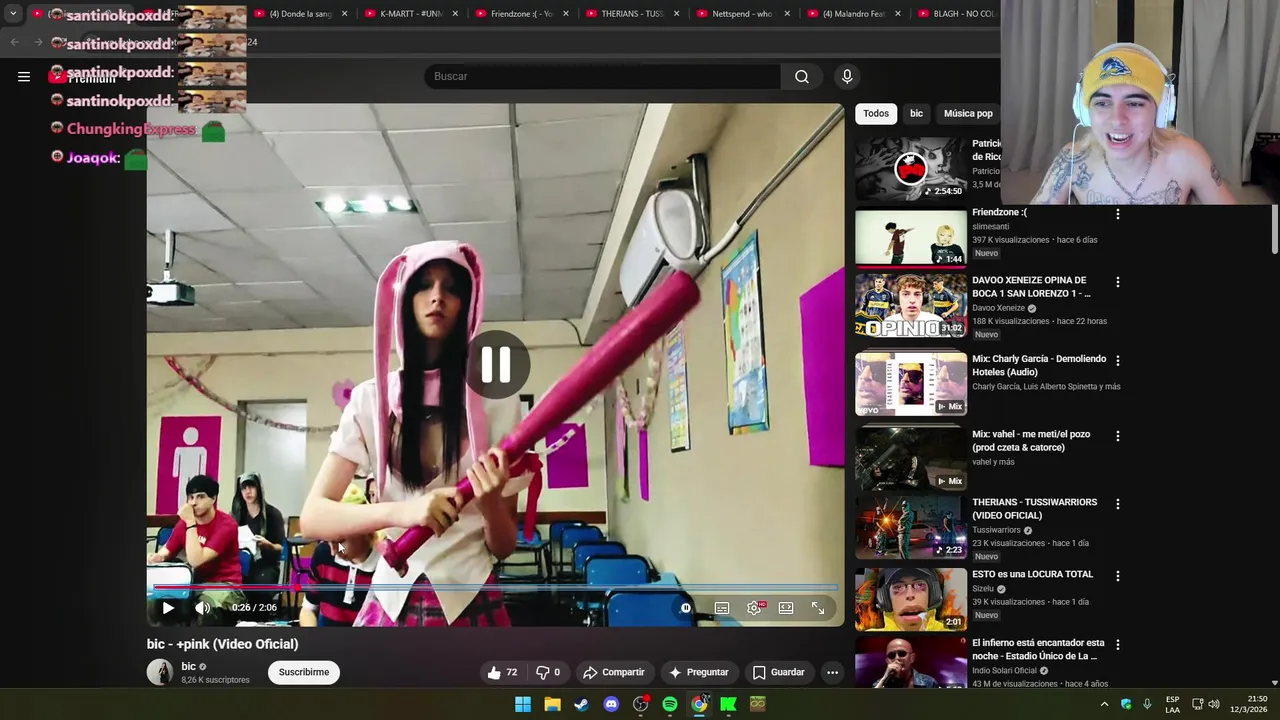Switch to the Nettspend browser tab

tap(742, 14)
